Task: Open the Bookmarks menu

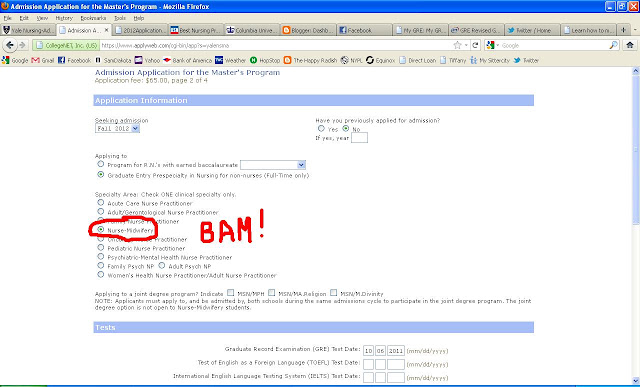Action: [93, 18]
